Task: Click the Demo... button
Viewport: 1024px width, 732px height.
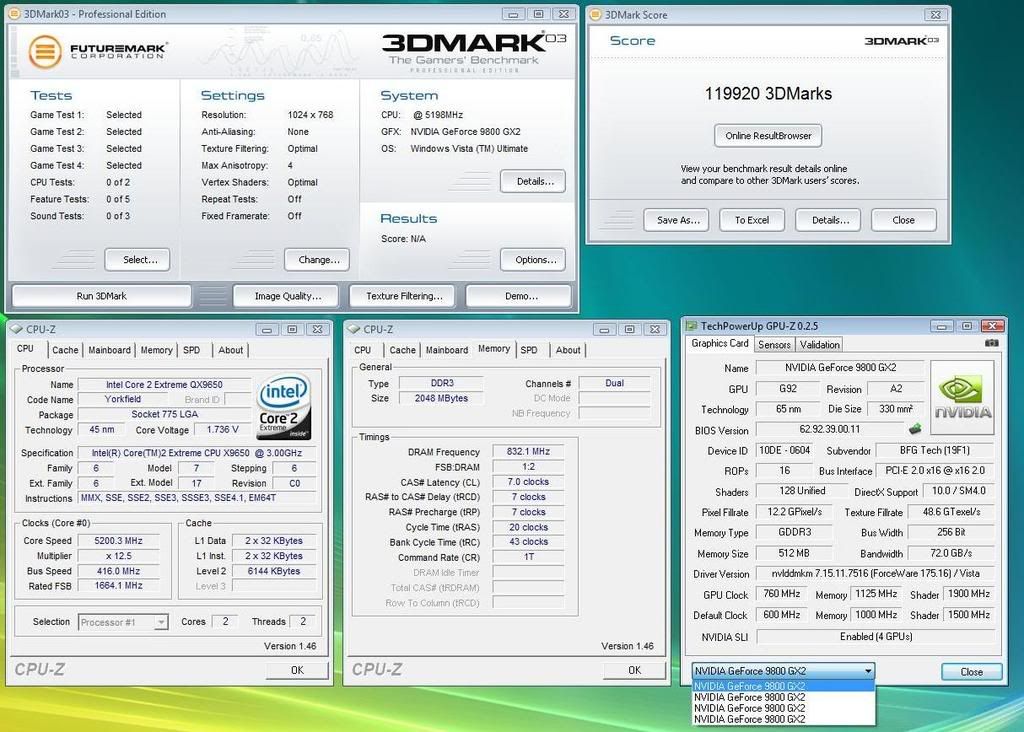Action: 519,296
